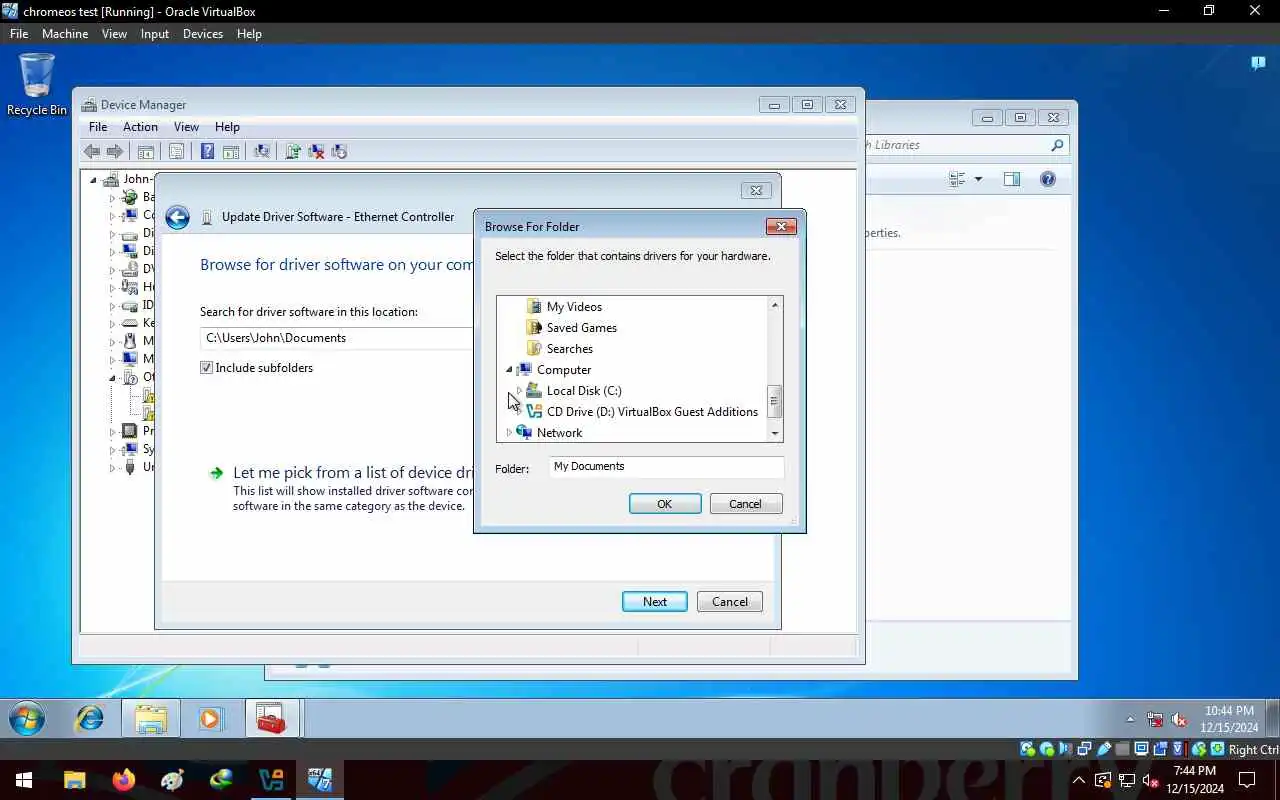This screenshot has width=1280, height=800.
Task: Select Local Disk (C:) in the folder tree
Action: (584, 391)
